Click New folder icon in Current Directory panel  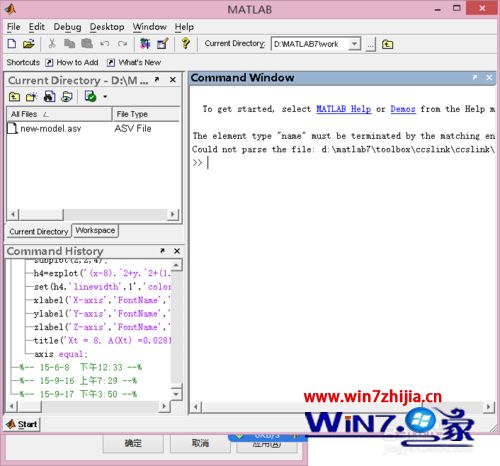31,97
